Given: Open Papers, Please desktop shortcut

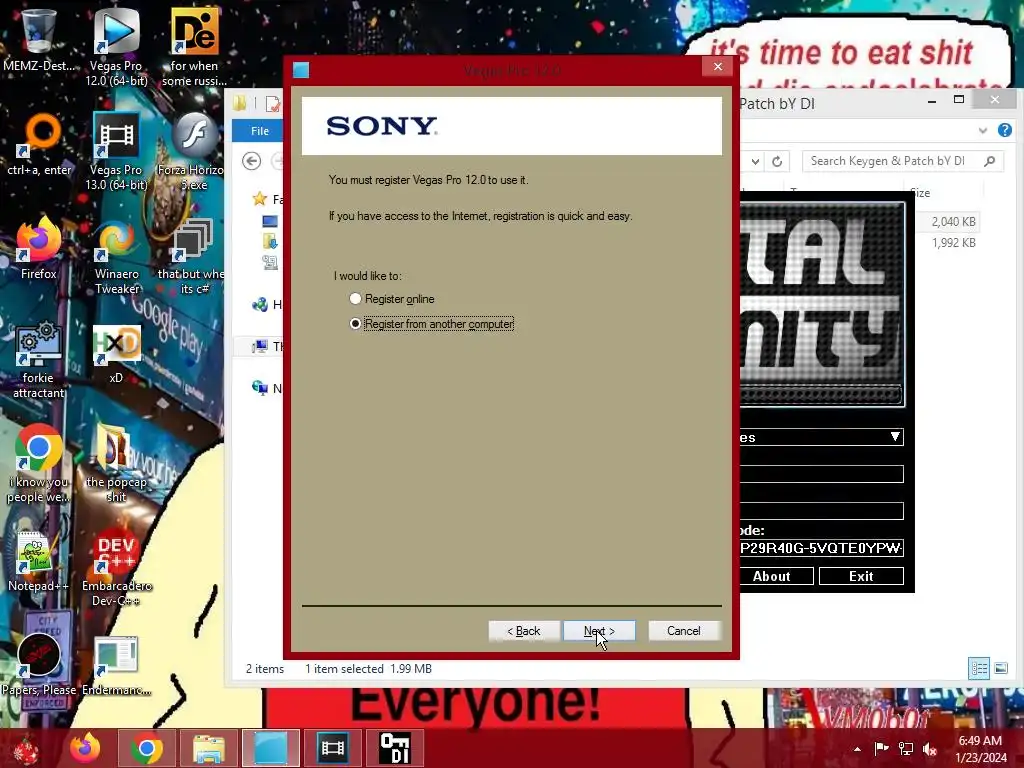Looking at the screenshot, I should [39, 663].
